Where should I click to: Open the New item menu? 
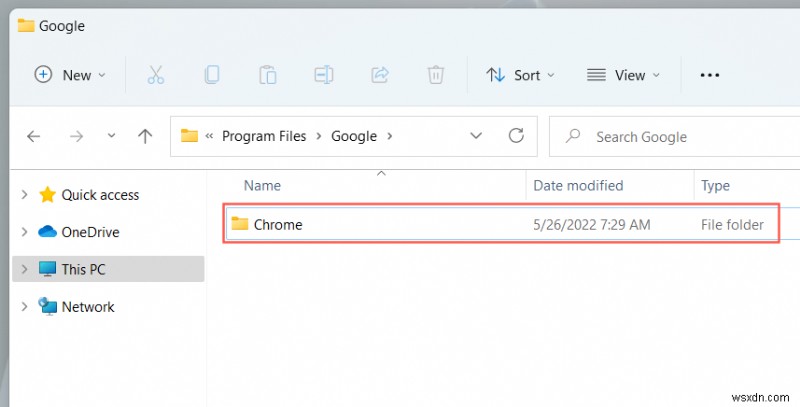[x=70, y=75]
